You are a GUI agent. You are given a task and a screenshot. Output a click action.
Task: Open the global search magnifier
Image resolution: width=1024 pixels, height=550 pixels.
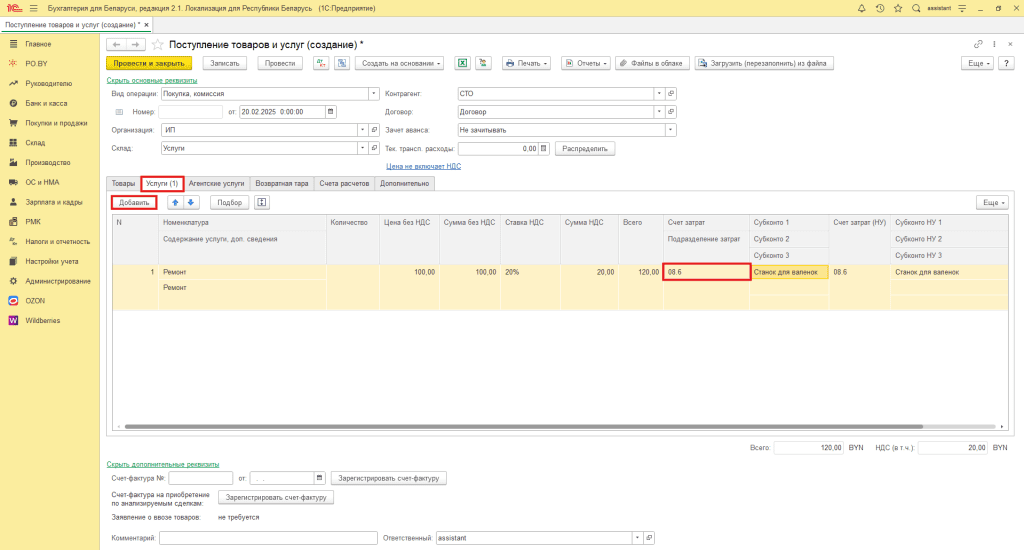[916, 8]
